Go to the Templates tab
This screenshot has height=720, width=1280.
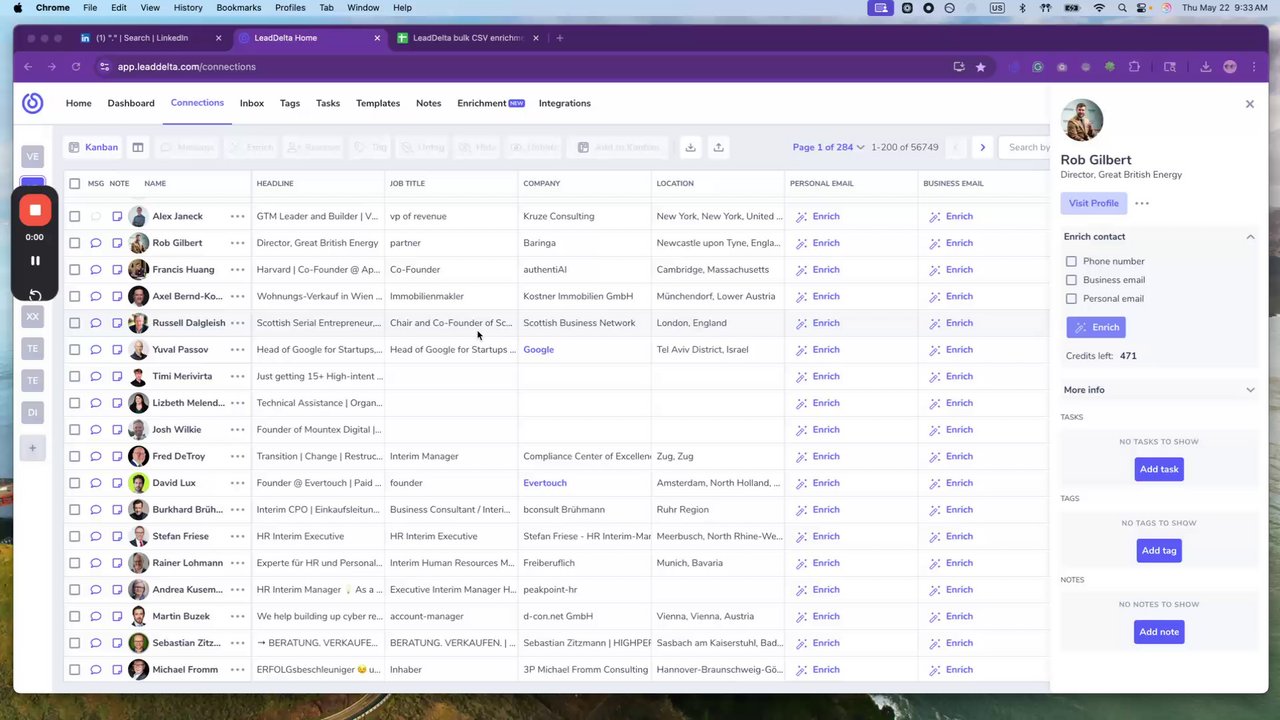(x=378, y=103)
